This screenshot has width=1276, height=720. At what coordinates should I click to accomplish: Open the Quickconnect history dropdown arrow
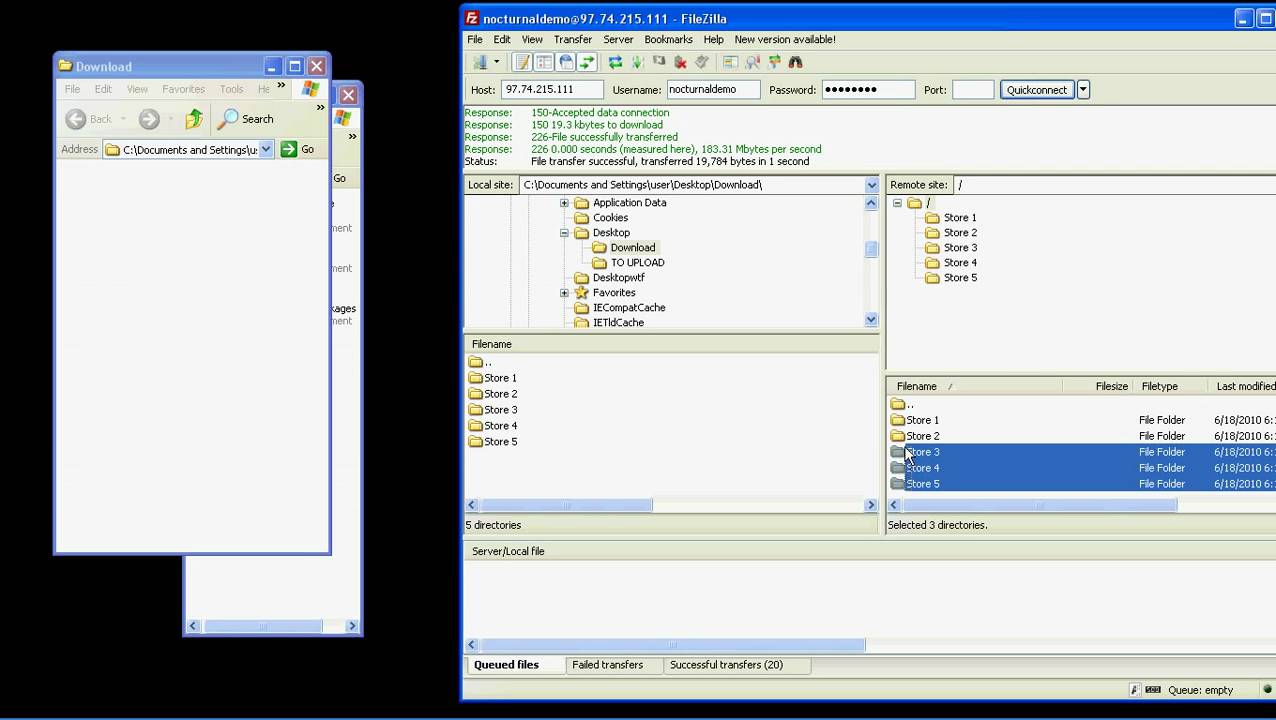[1083, 90]
